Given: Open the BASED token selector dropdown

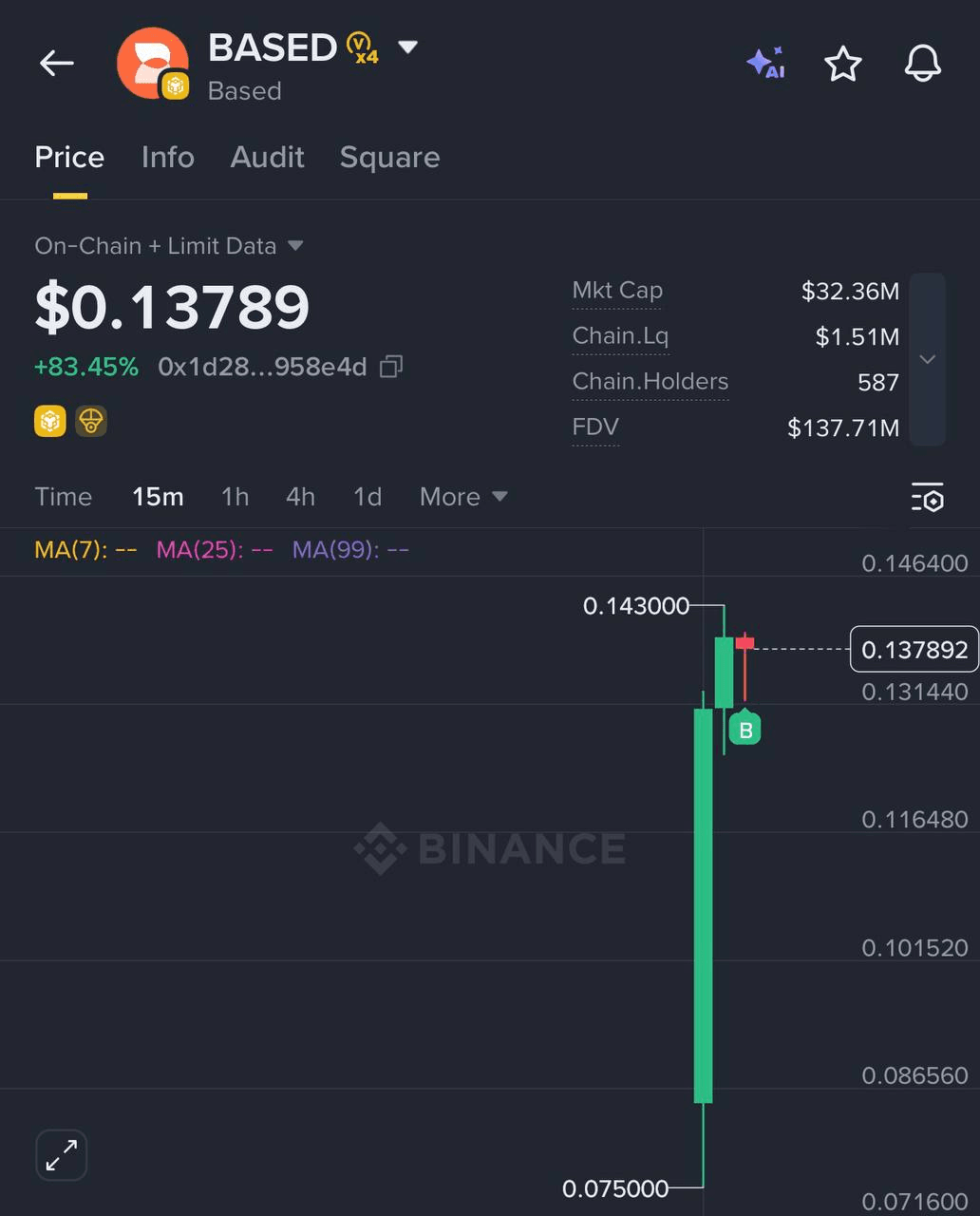Looking at the screenshot, I should pos(408,47).
